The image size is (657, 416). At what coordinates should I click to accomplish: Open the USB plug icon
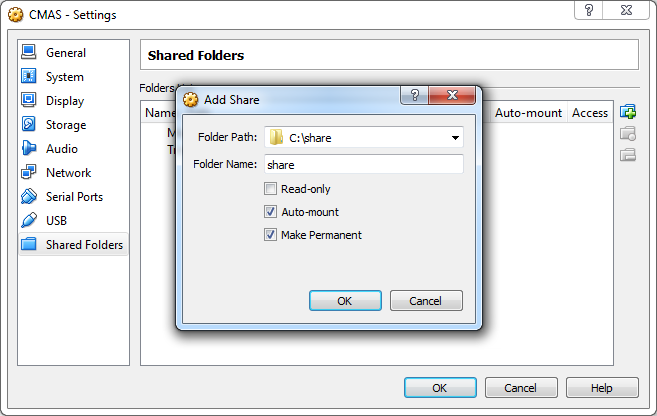(x=28, y=220)
